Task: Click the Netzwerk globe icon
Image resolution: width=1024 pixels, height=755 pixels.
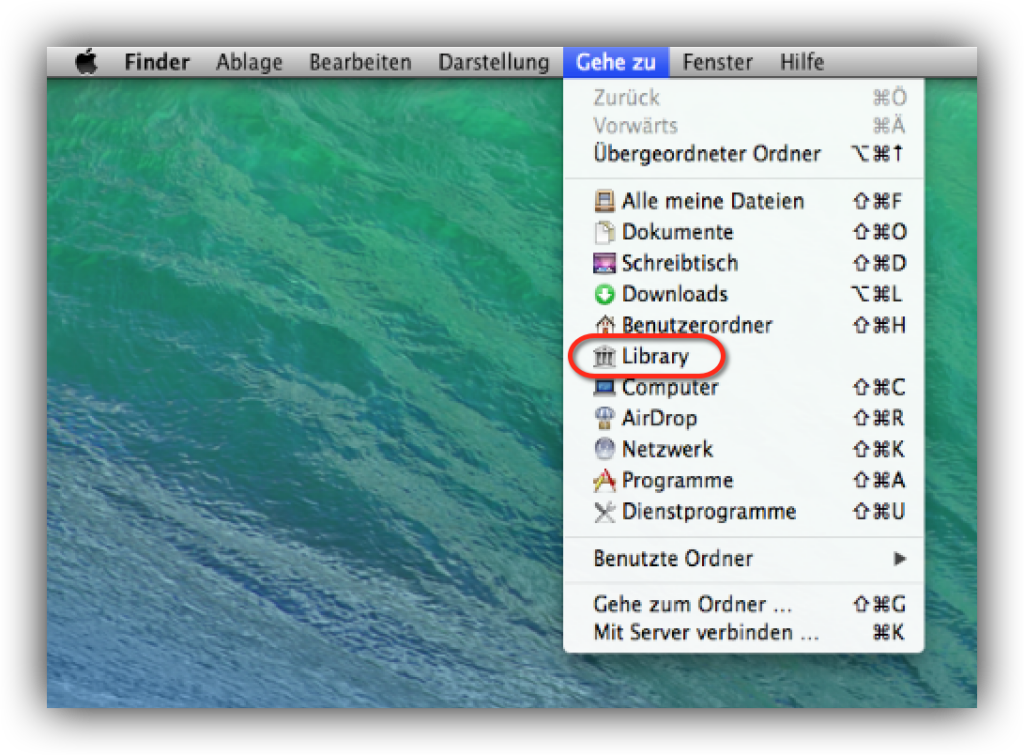Action: click(x=604, y=449)
